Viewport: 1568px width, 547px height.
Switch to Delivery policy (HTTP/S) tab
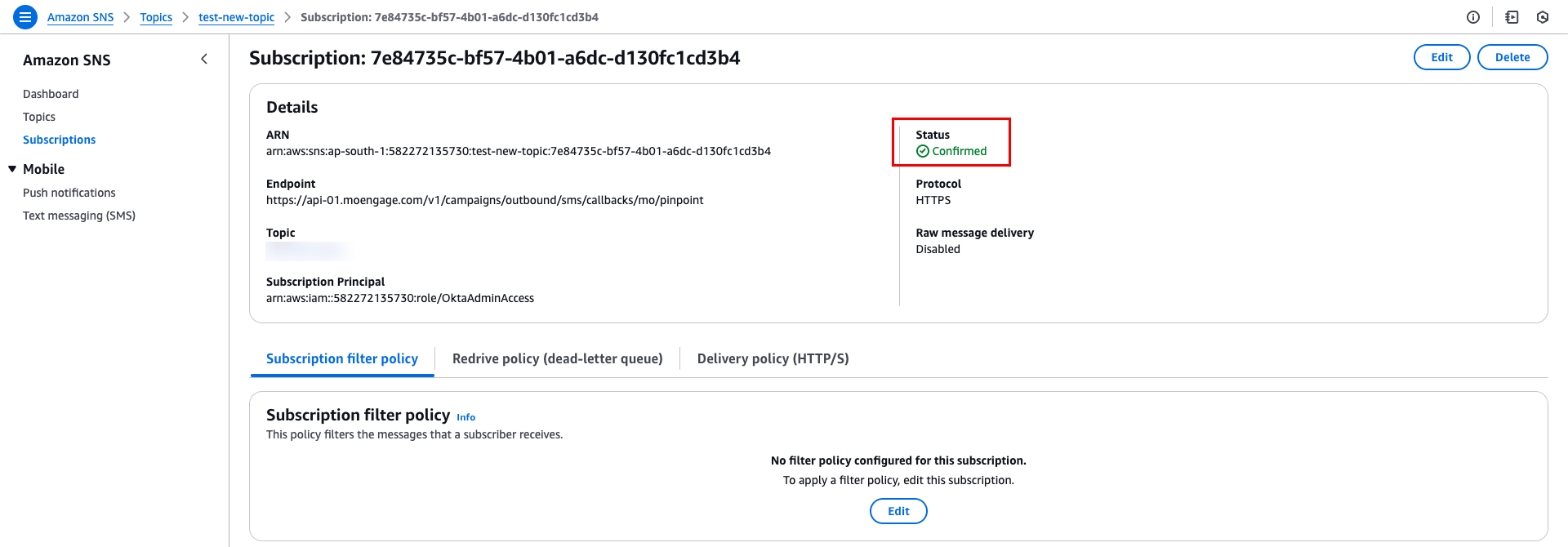(x=773, y=358)
